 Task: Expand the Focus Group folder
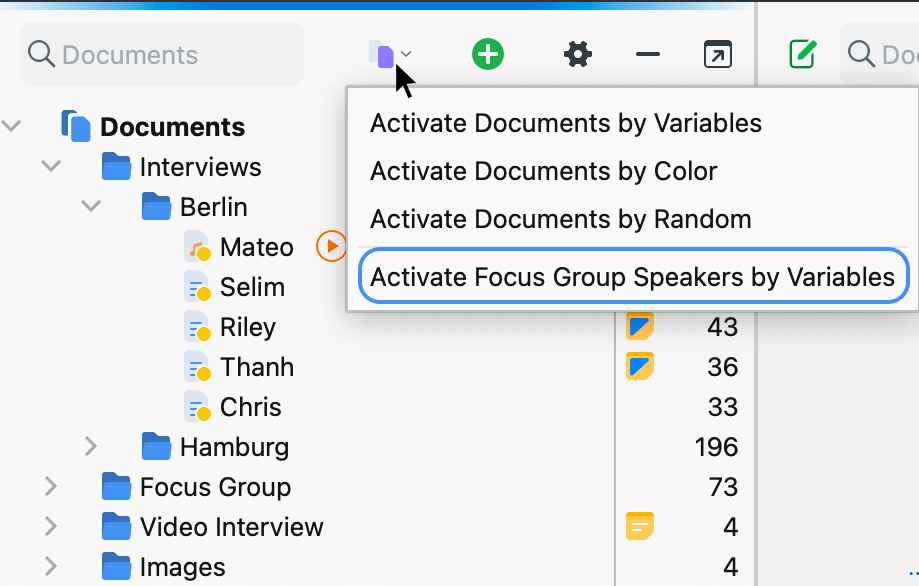click(x=50, y=486)
